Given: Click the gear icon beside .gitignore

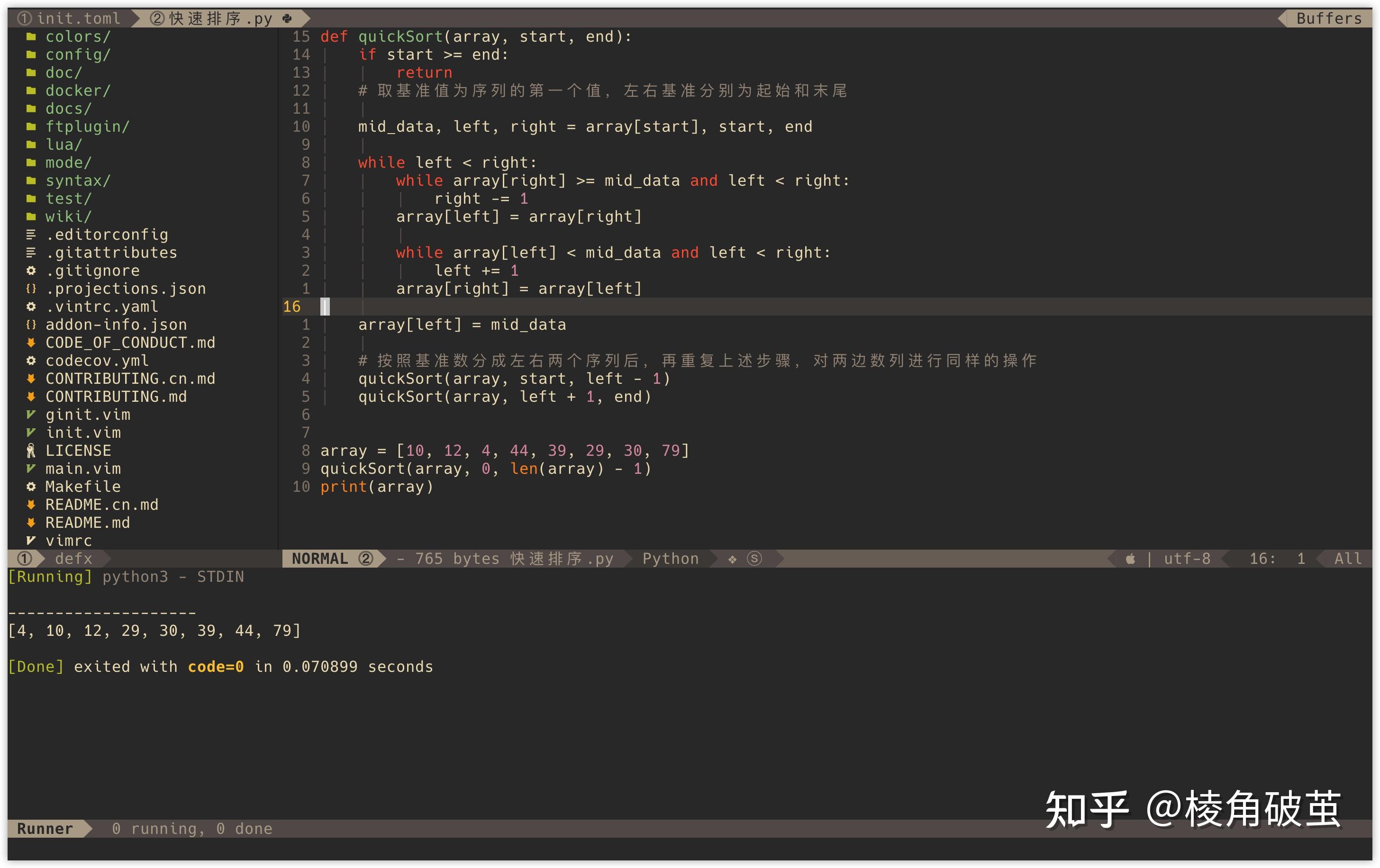Looking at the screenshot, I should [31, 271].
